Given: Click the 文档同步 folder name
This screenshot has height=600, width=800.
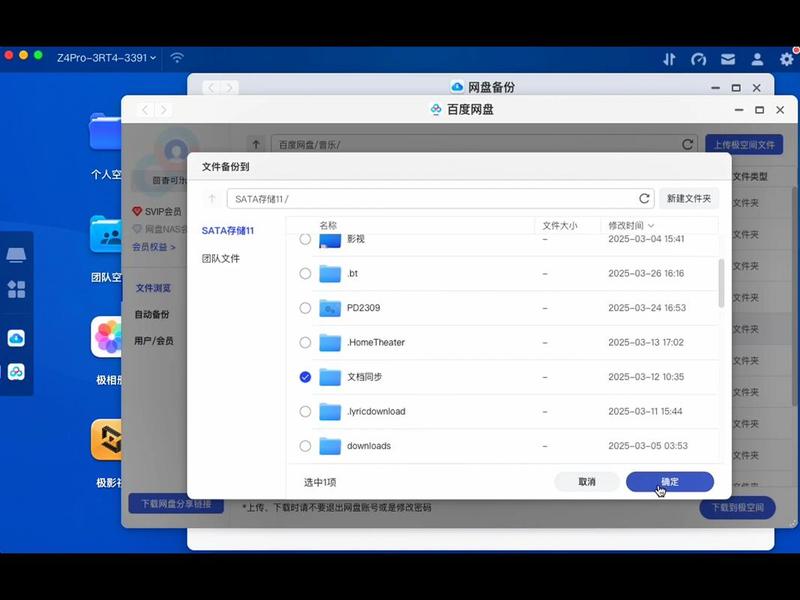Looking at the screenshot, I should point(364,377).
